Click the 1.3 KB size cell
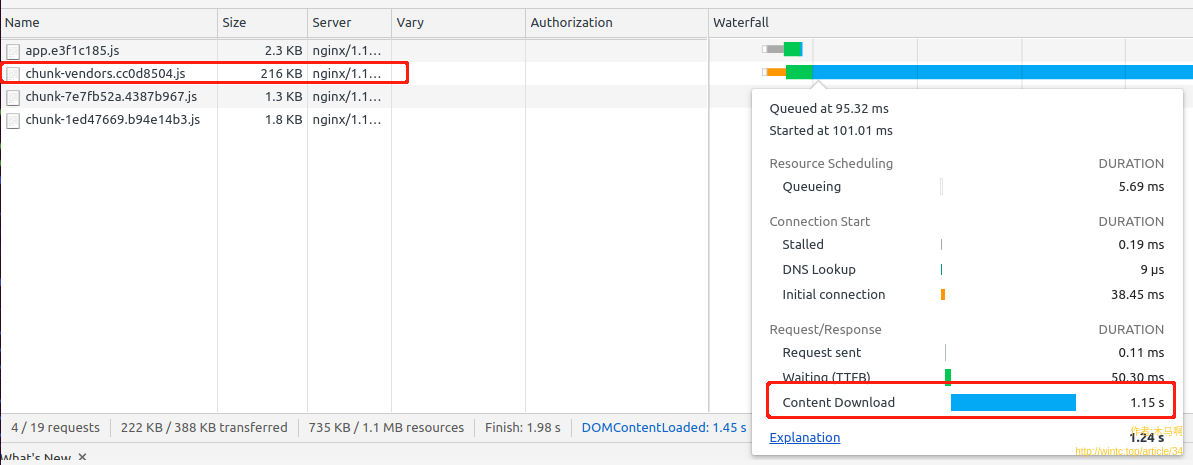 pos(283,97)
